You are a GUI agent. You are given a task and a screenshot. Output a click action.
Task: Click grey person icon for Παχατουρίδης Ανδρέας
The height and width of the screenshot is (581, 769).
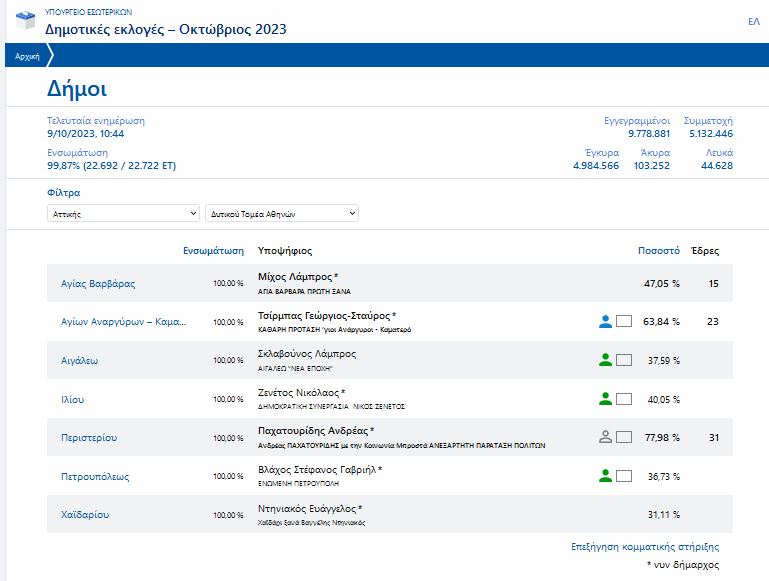coord(605,437)
